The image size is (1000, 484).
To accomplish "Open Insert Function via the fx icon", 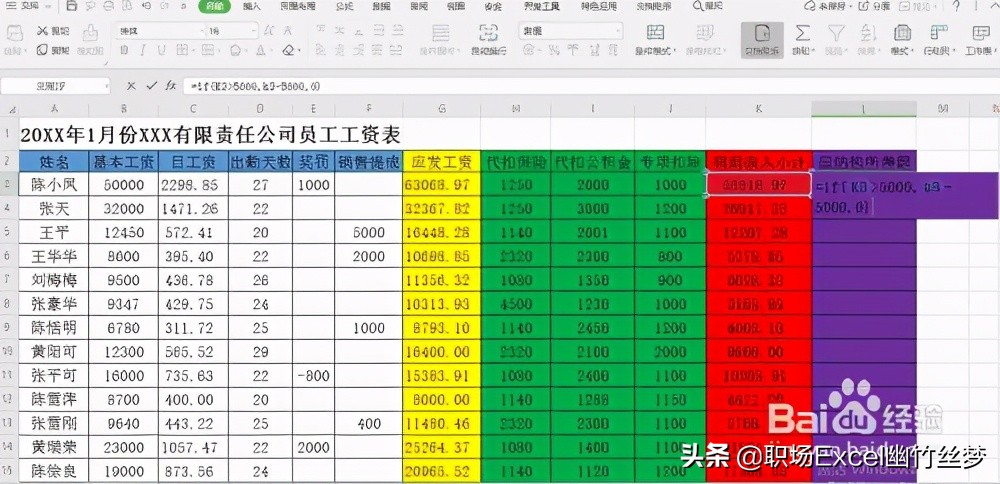I will [170, 85].
